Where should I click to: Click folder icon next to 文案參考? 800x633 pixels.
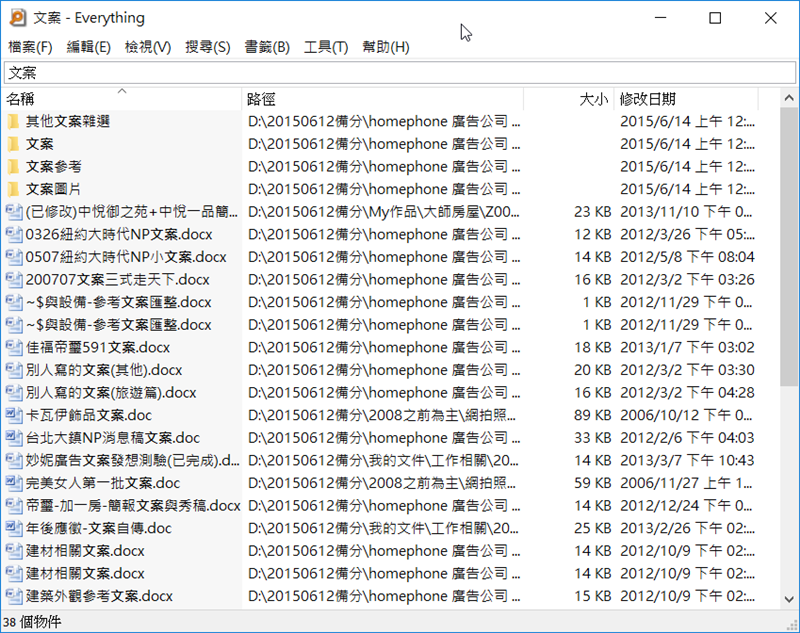pos(13,167)
